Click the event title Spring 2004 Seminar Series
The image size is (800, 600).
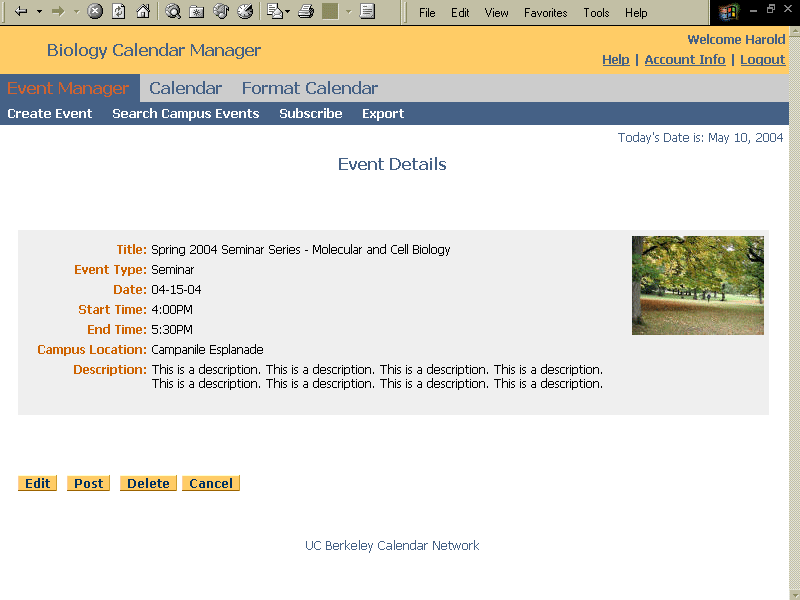click(x=301, y=249)
